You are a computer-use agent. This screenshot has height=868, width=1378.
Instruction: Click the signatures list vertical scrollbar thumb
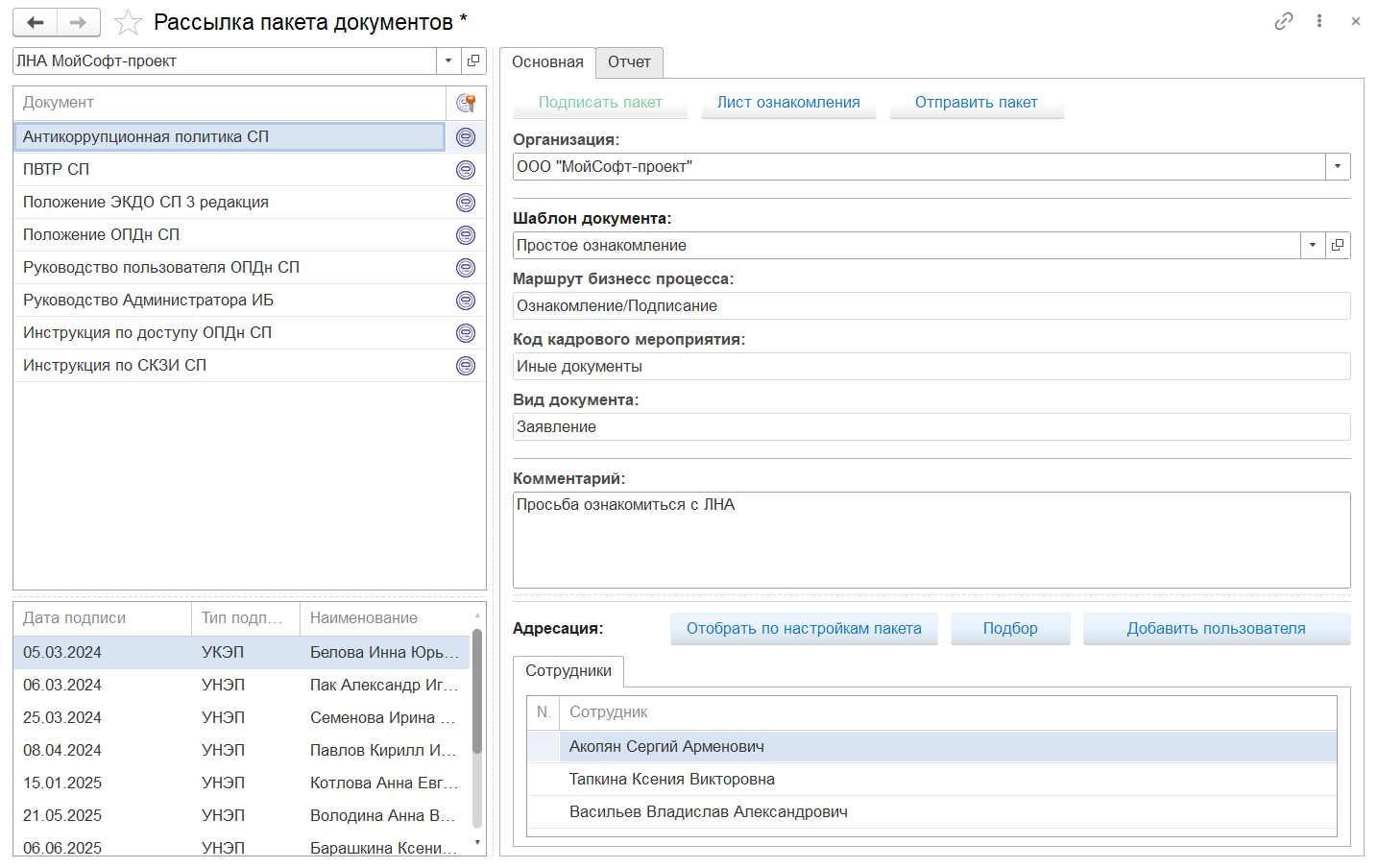477,691
